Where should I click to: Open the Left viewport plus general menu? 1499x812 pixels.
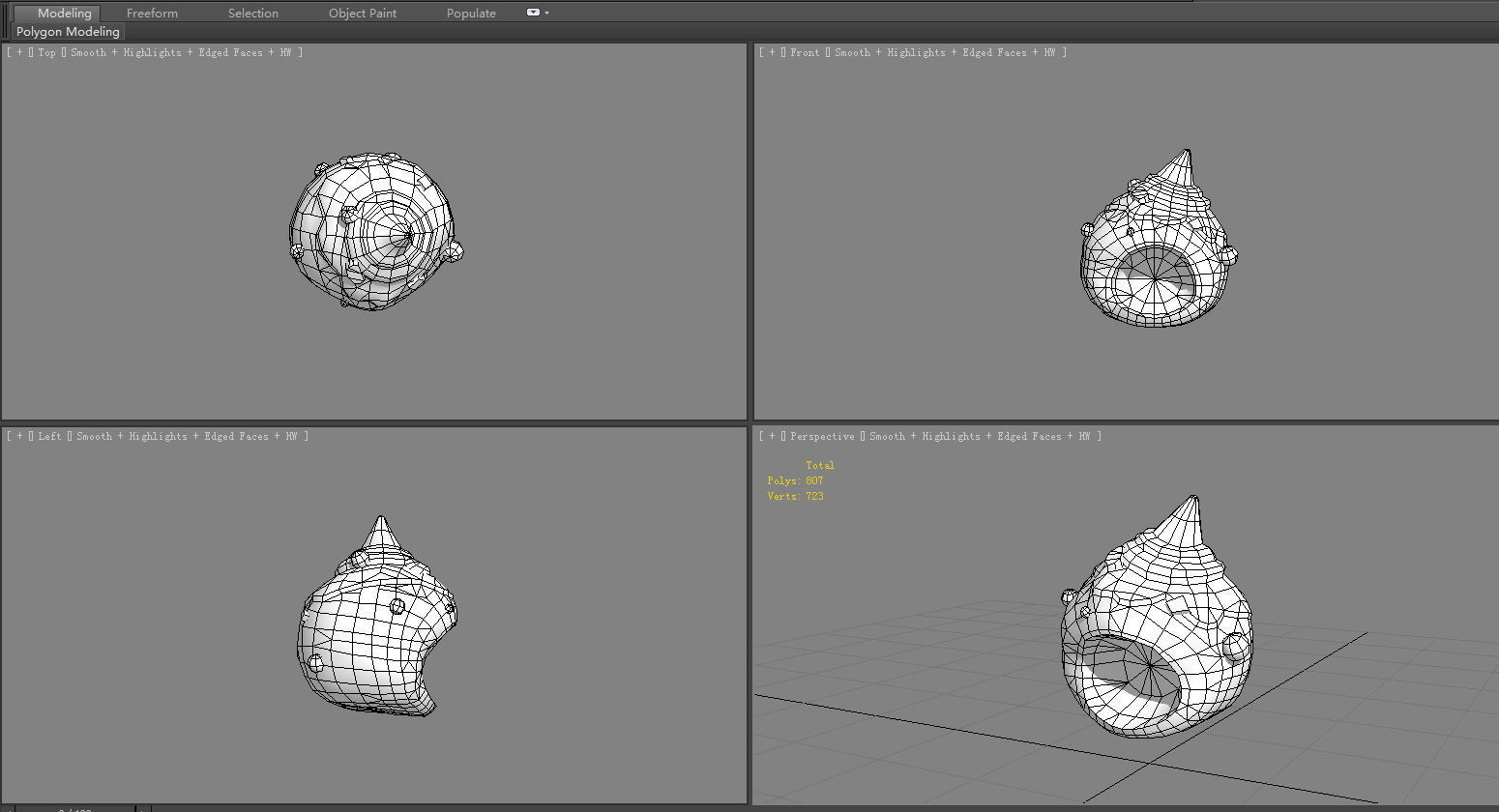(x=19, y=436)
